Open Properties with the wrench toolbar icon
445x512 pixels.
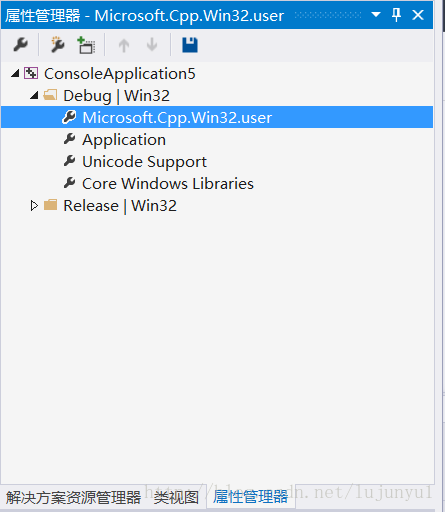20,45
